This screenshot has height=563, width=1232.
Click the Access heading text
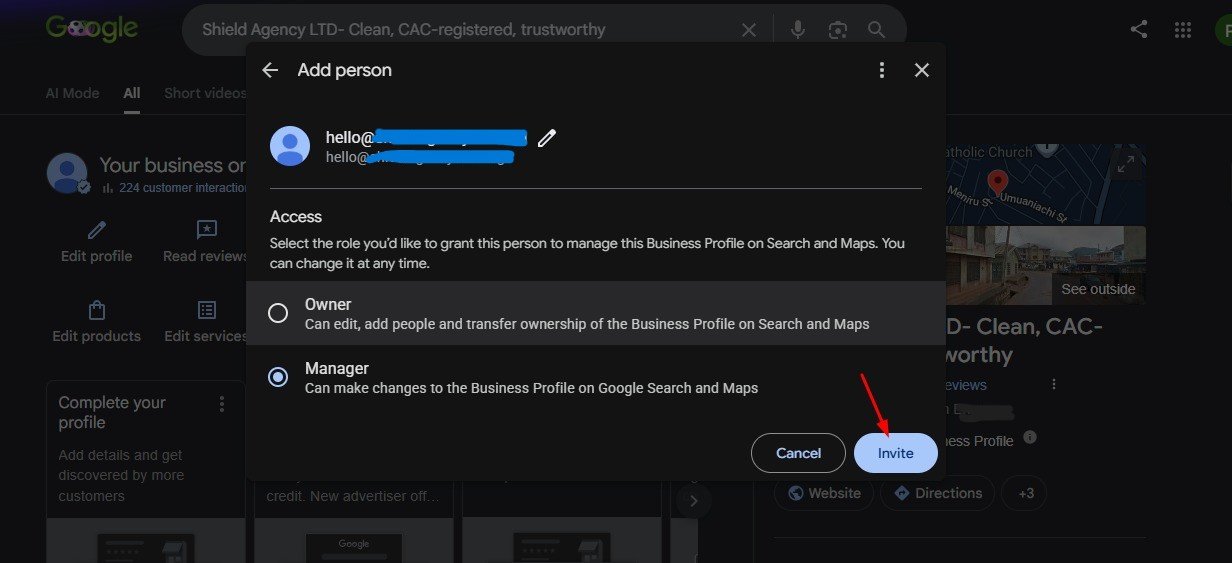(x=296, y=217)
